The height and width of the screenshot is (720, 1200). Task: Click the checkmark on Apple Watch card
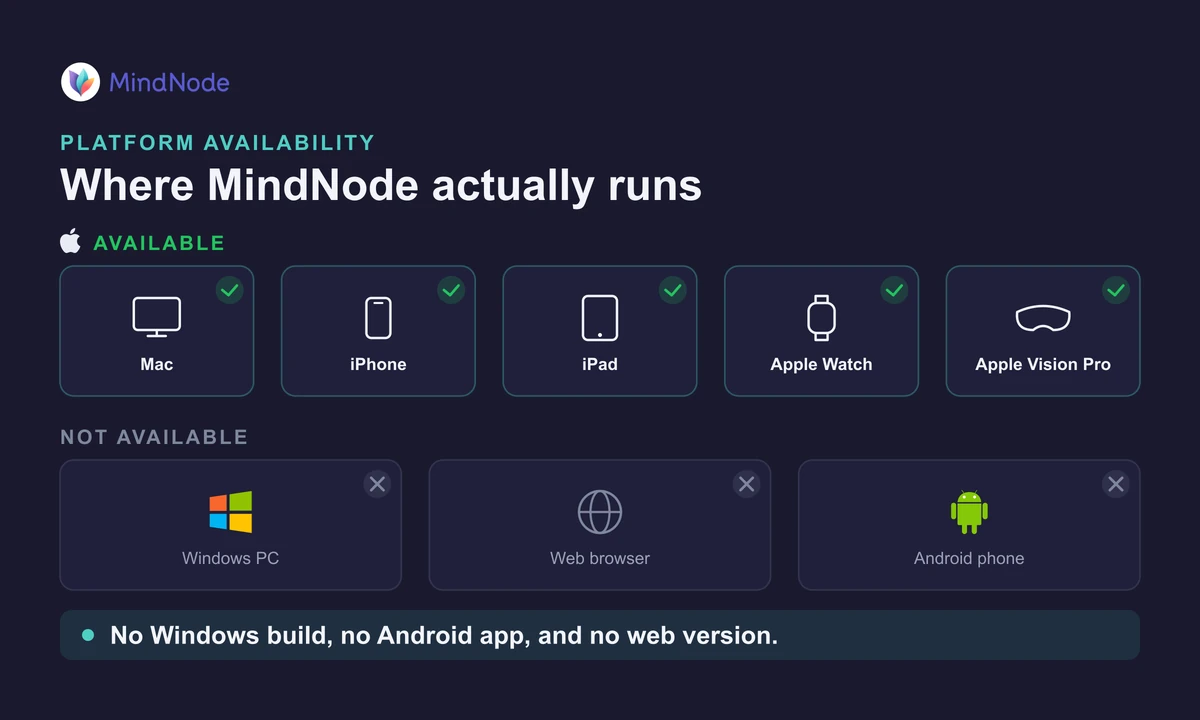[894, 290]
